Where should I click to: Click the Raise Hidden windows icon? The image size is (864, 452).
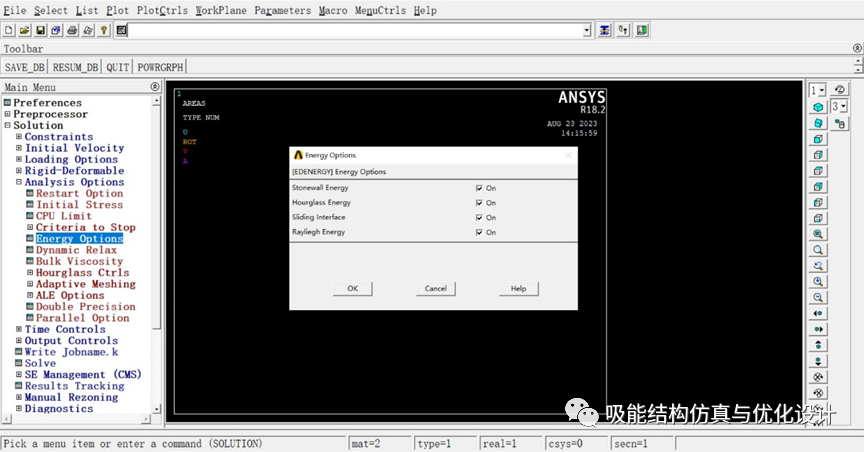click(604, 30)
